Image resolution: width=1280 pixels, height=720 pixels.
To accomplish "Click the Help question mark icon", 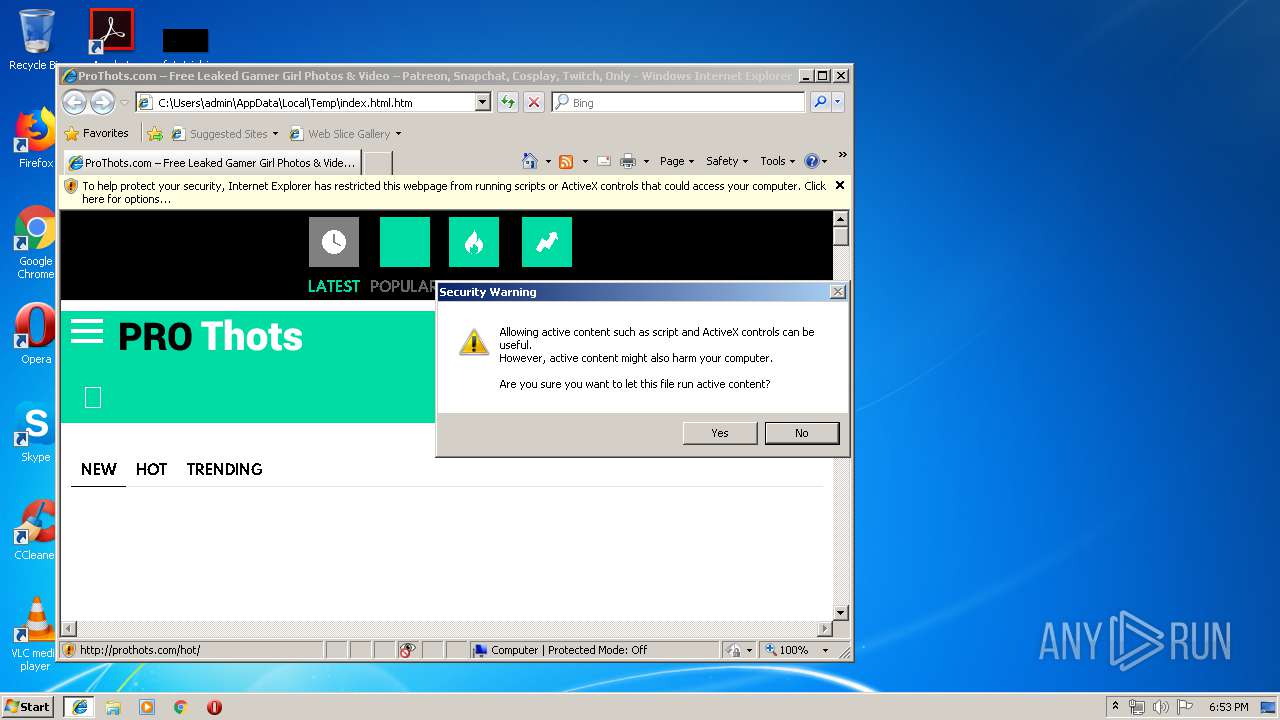I will (x=811, y=161).
